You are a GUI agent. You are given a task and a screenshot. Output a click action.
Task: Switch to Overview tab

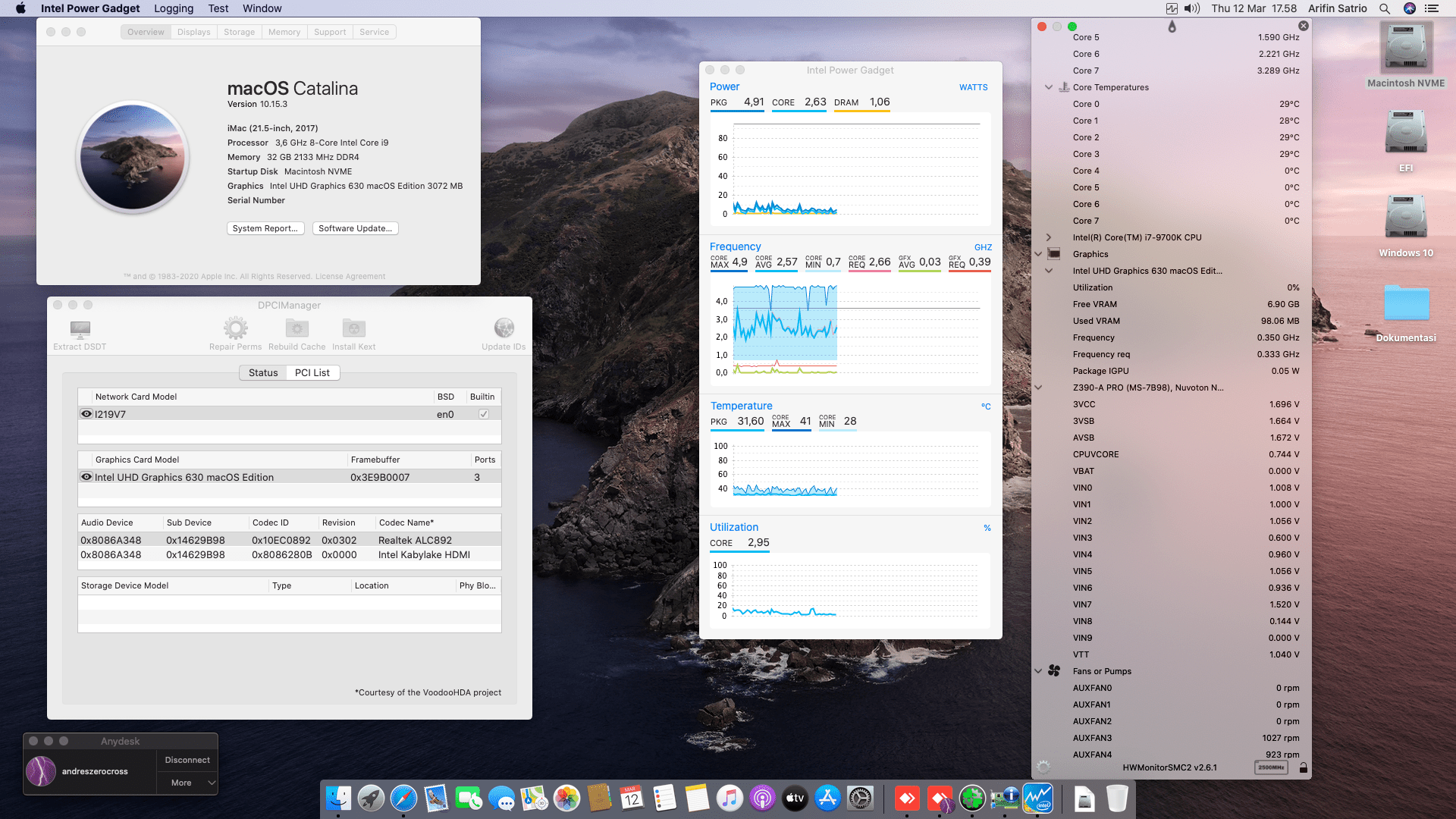click(146, 32)
